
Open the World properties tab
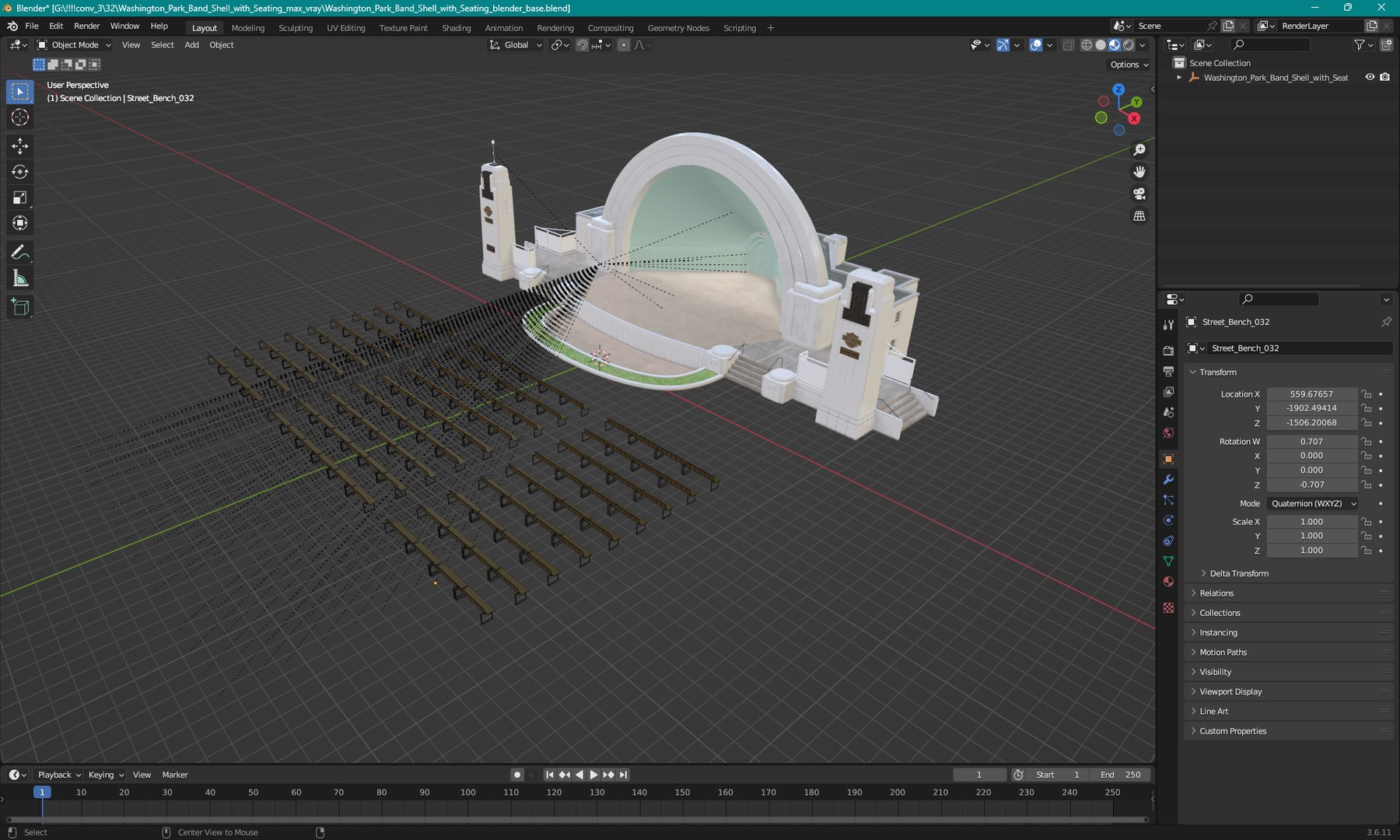tap(1168, 433)
